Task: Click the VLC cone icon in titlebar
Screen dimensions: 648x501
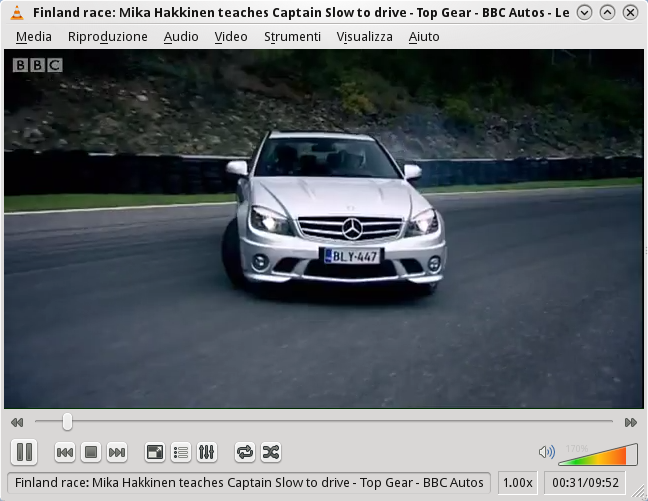Action: pyautogui.click(x=17, y=12)
